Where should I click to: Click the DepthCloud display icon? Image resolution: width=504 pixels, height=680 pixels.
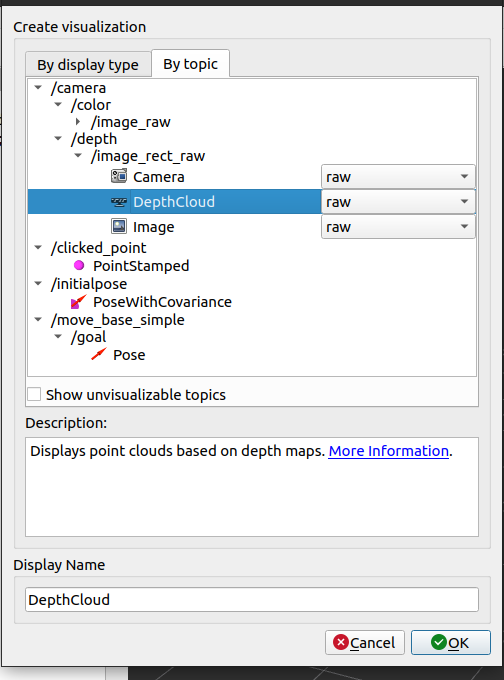119,202
